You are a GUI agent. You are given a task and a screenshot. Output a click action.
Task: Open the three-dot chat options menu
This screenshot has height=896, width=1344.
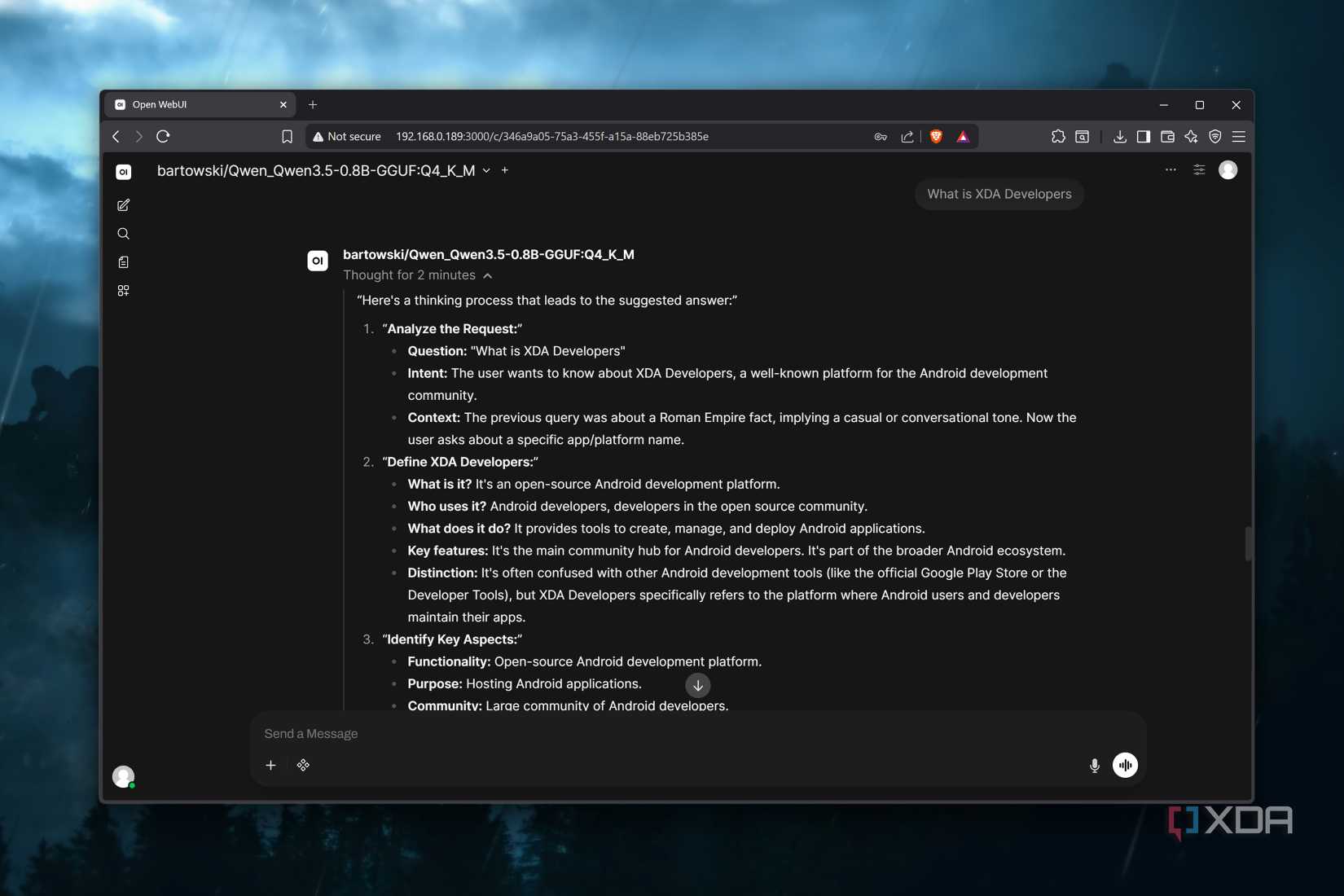[1170, 169]
